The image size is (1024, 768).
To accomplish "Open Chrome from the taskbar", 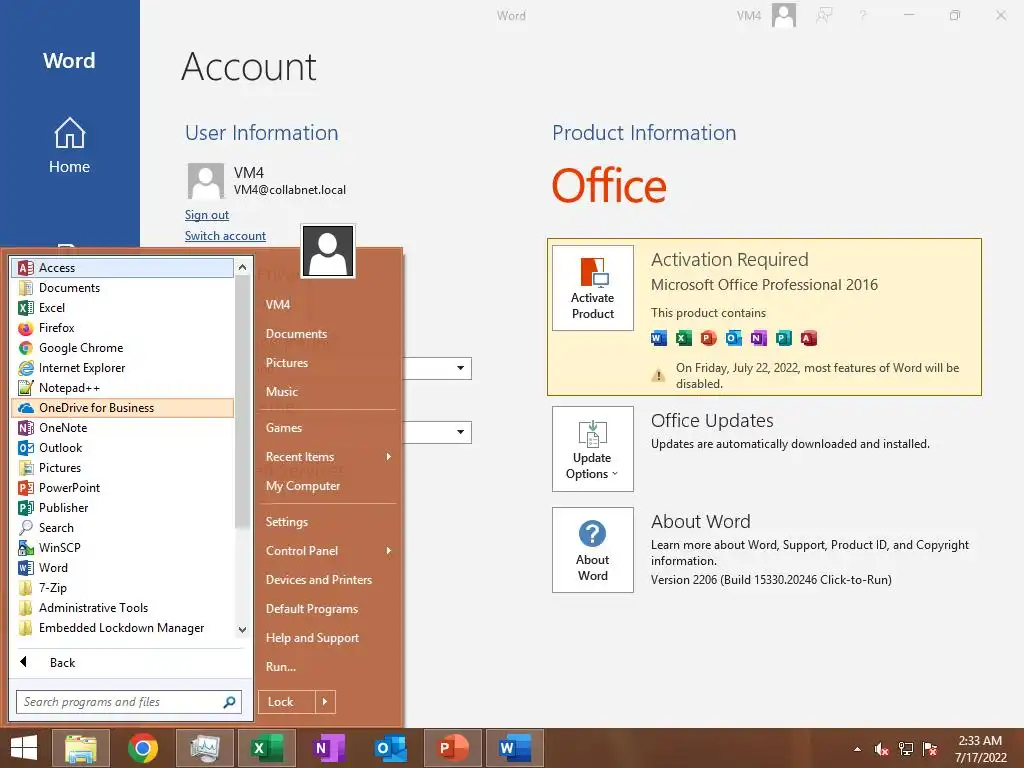I will coord(142,748).
